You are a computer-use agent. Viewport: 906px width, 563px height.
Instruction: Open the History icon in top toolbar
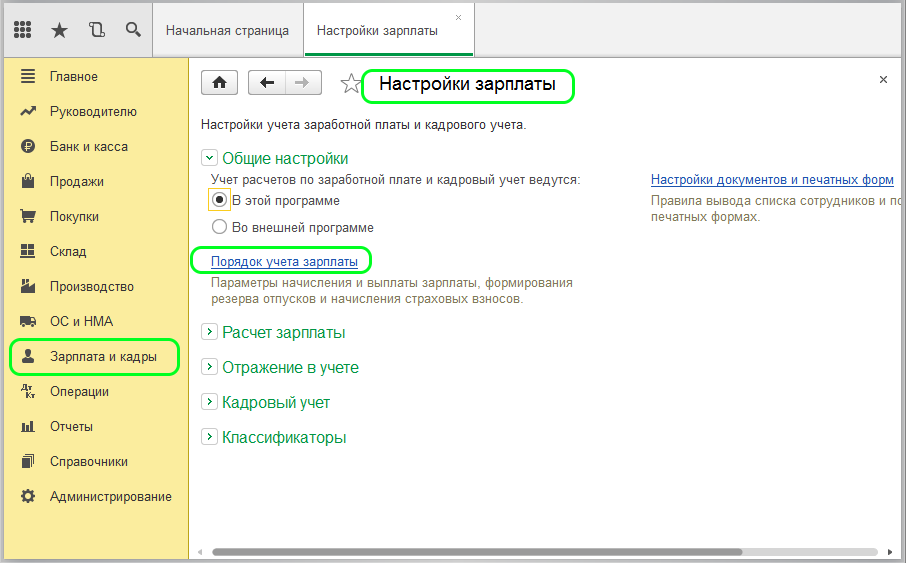click(96, 30)
